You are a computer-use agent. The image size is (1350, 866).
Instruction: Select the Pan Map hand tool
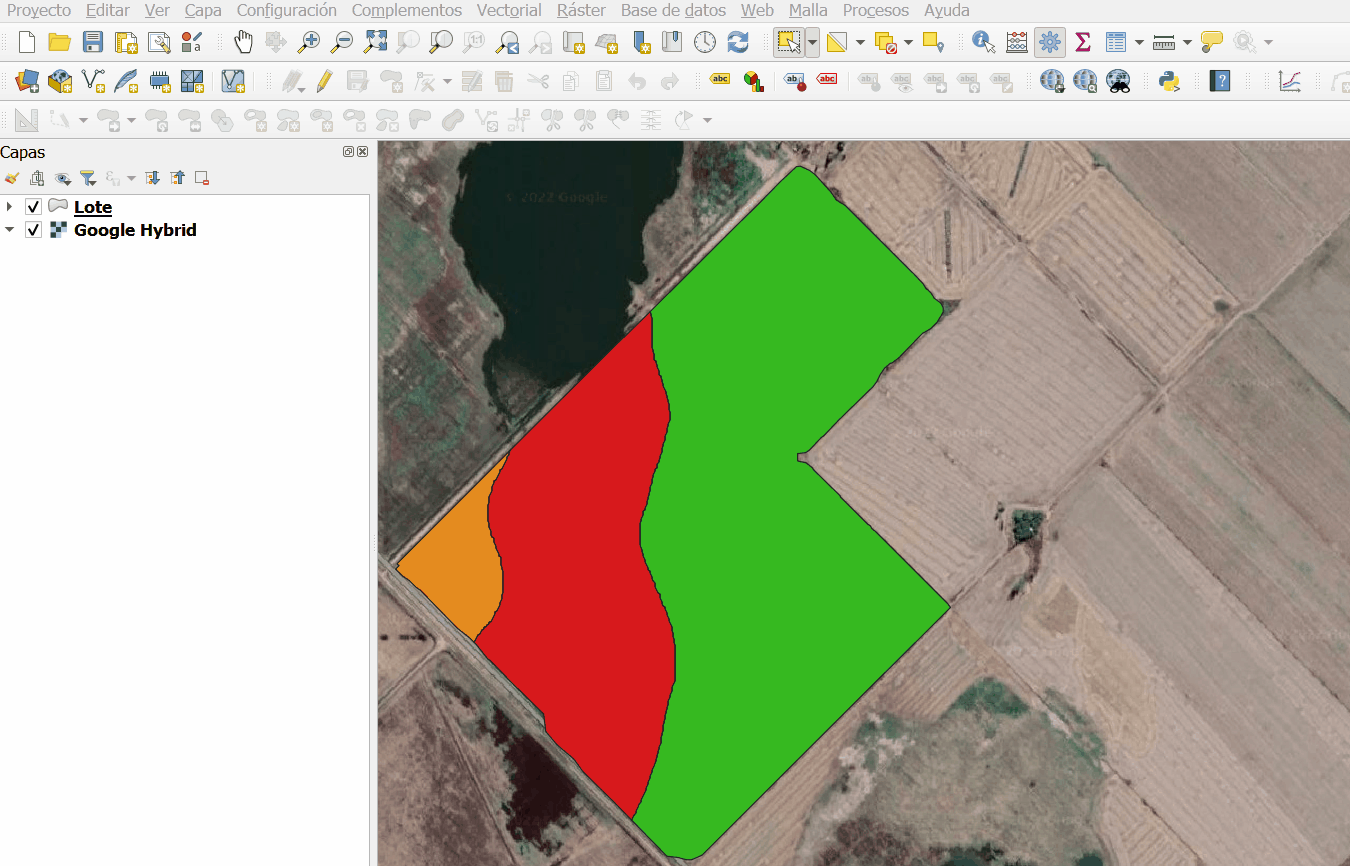[243, 42]
